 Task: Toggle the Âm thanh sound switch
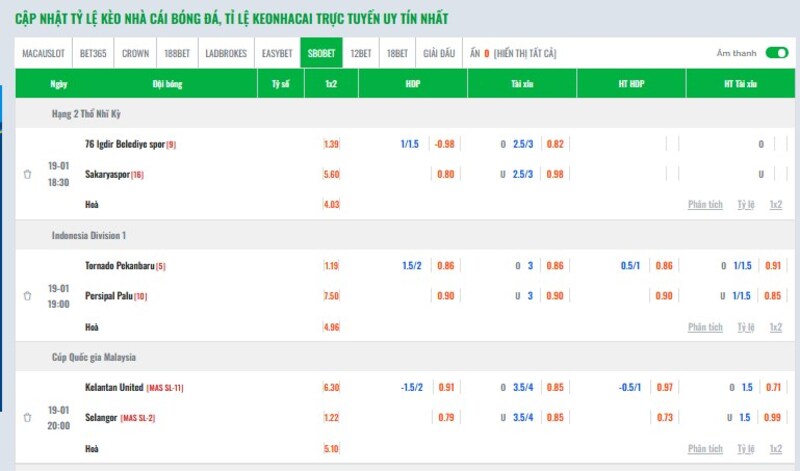point(776,53)
